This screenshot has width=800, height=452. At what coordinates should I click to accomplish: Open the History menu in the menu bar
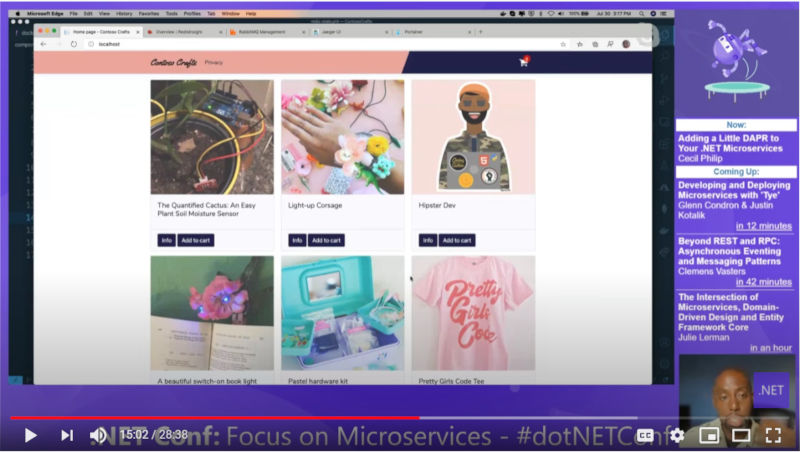(x=124, y=14)
